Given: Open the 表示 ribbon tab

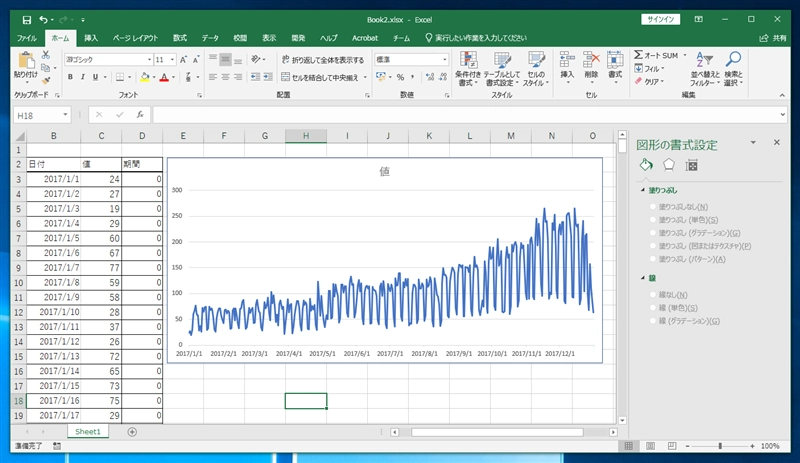Looking at the screenshot, I should 269,38.
